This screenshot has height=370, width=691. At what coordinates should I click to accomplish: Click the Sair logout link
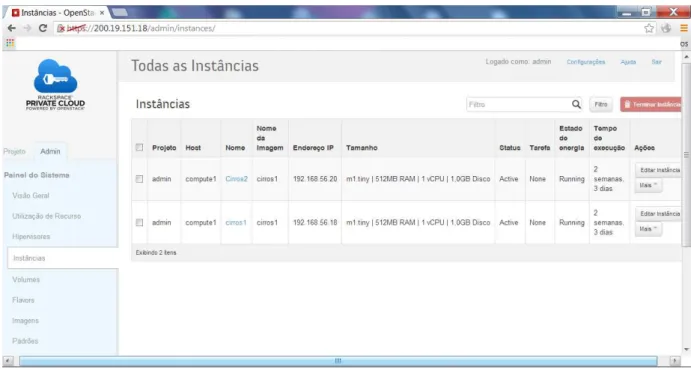[x=656, y=62]
